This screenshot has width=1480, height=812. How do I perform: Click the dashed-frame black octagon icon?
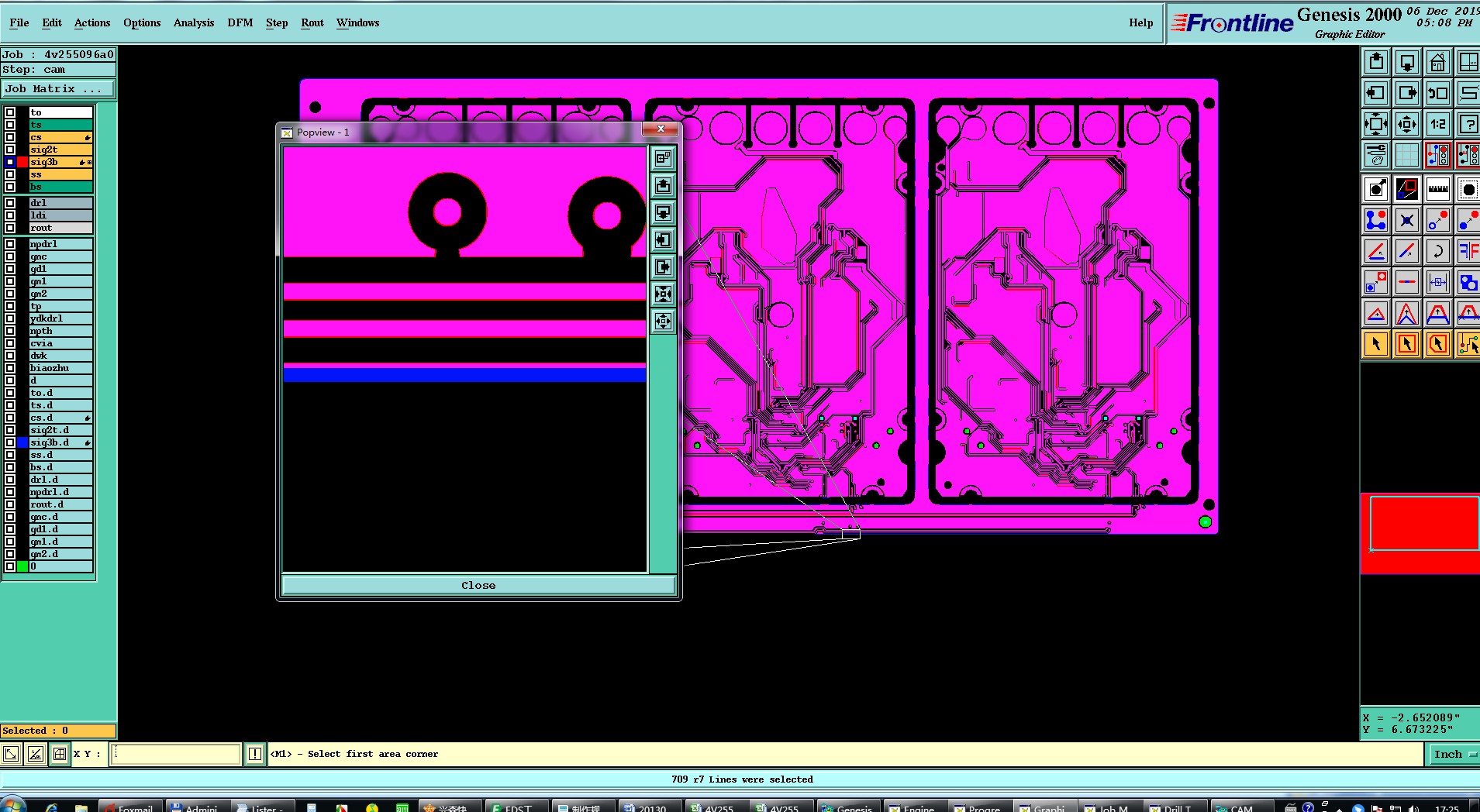[x=1468, y=189]
